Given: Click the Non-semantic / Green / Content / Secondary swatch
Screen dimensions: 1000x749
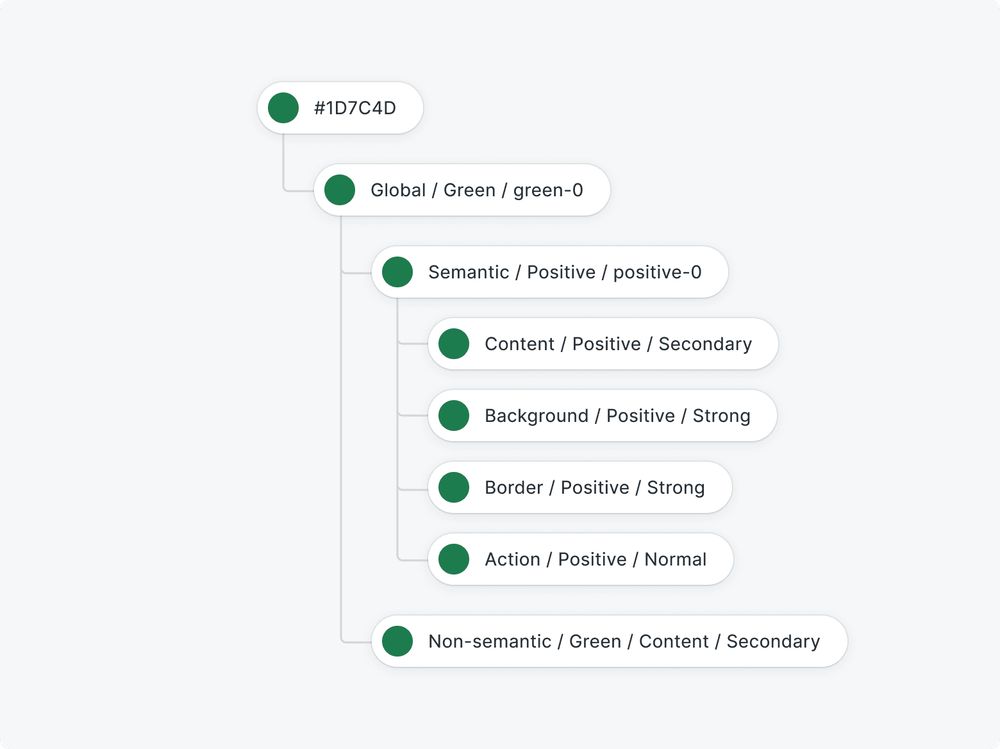Looking at the screenshot, I should 397,642.
